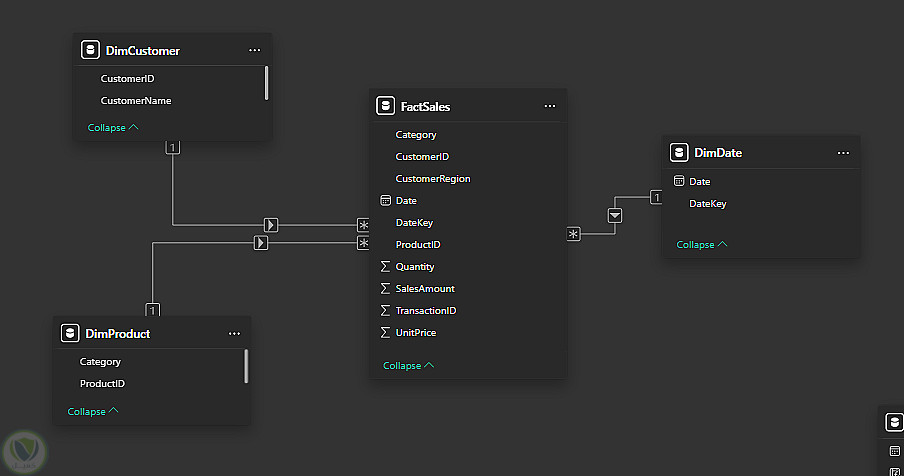904x476 pixels.
Task: Click the sigma icon next to SalesAmount
Action: pos(385,288)
